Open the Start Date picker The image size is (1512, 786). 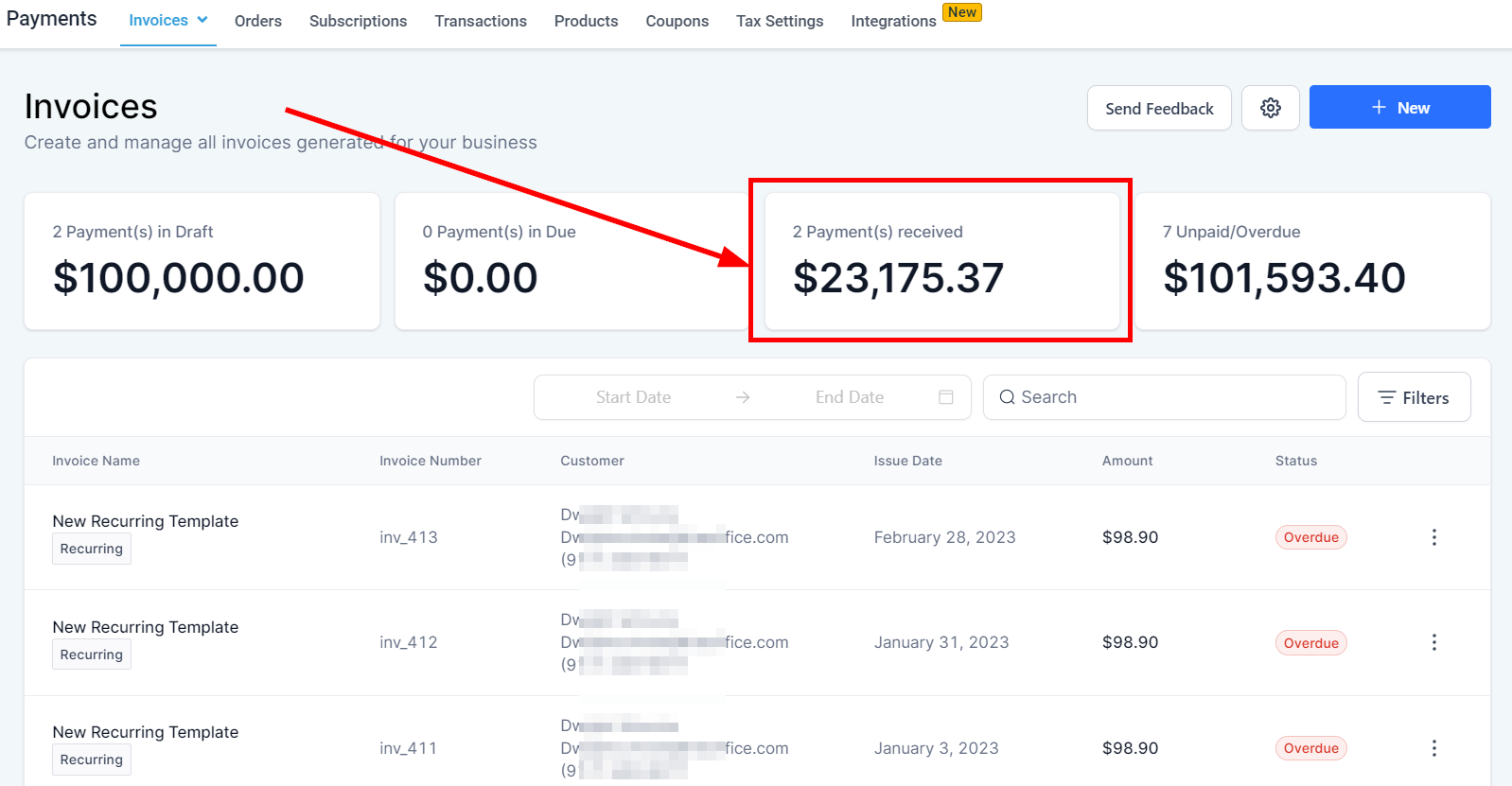[x=633, y=397]
